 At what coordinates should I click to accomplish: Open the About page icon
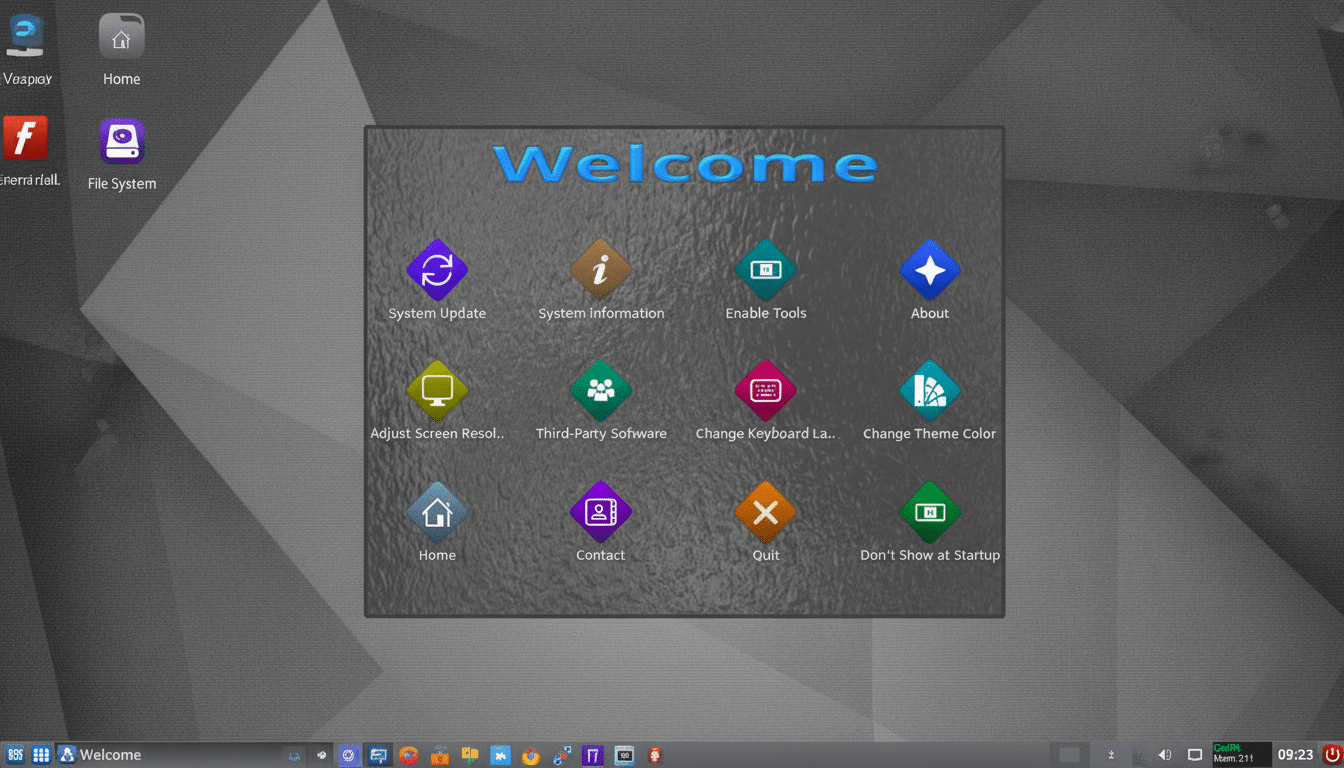click(x=929, y=270)
